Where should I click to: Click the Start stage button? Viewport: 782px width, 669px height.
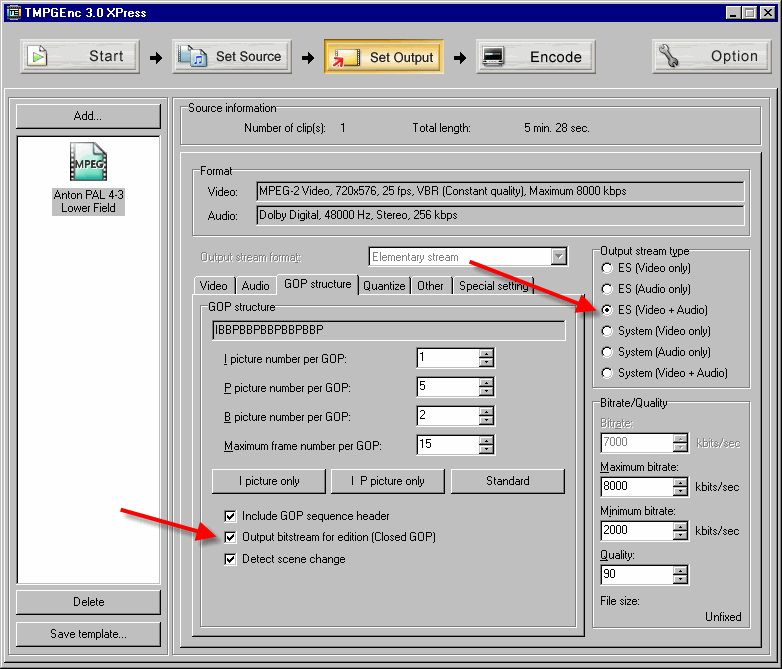pos(80,56)
